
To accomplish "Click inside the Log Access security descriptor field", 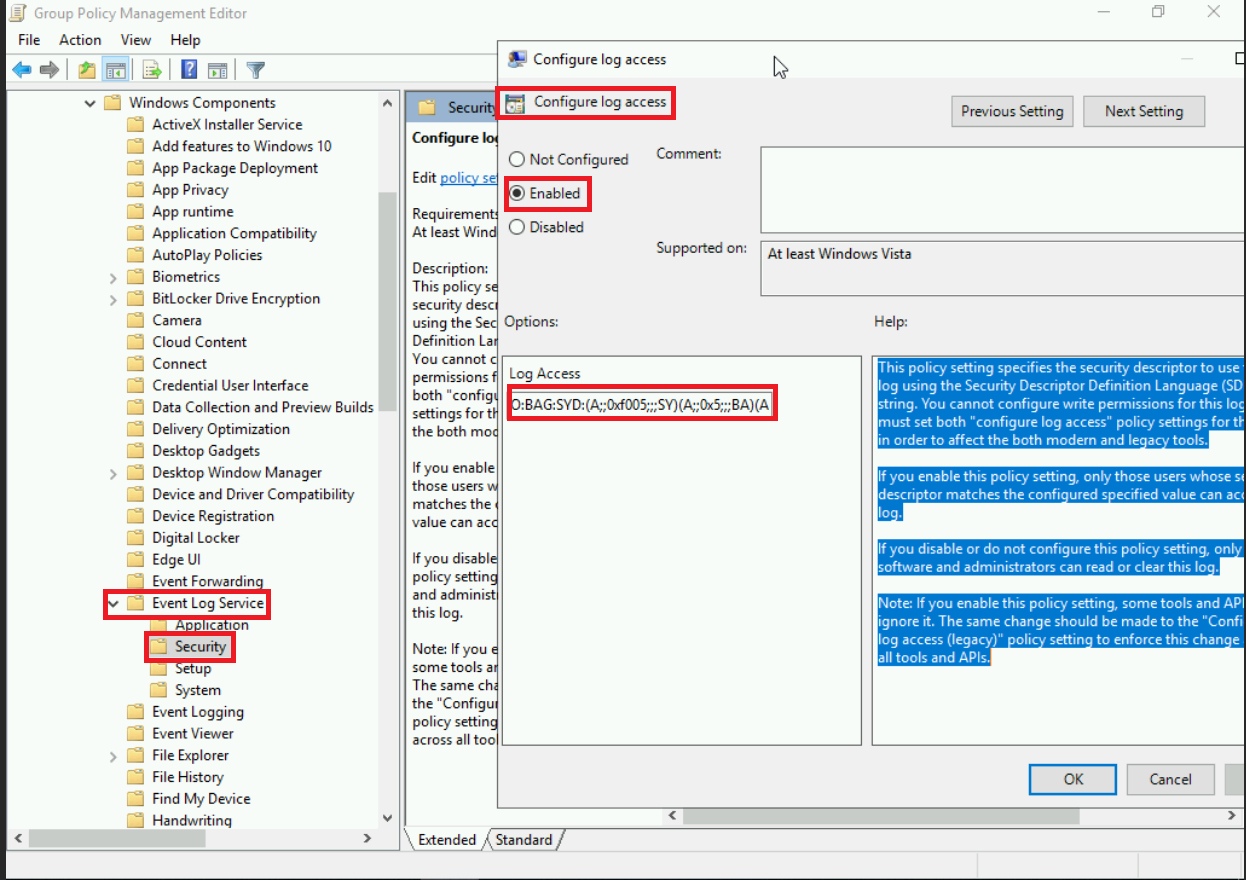I will 641,404.
